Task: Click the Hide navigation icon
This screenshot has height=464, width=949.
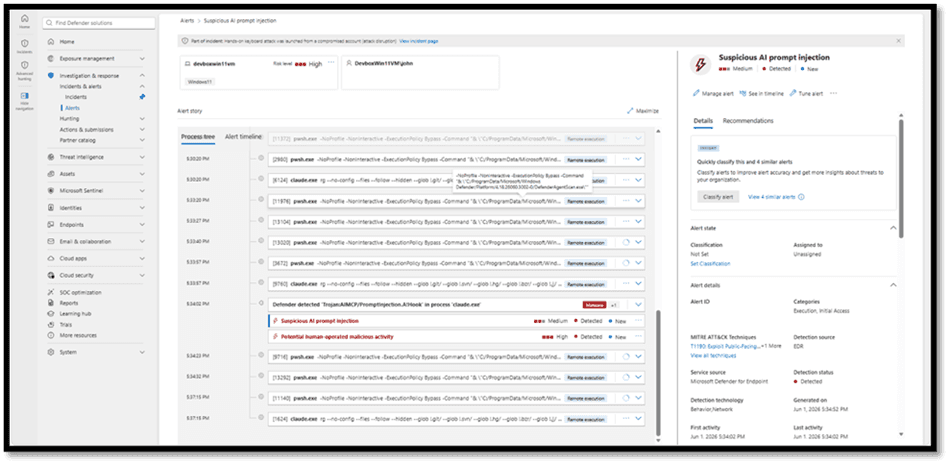Action: point(24,100)
